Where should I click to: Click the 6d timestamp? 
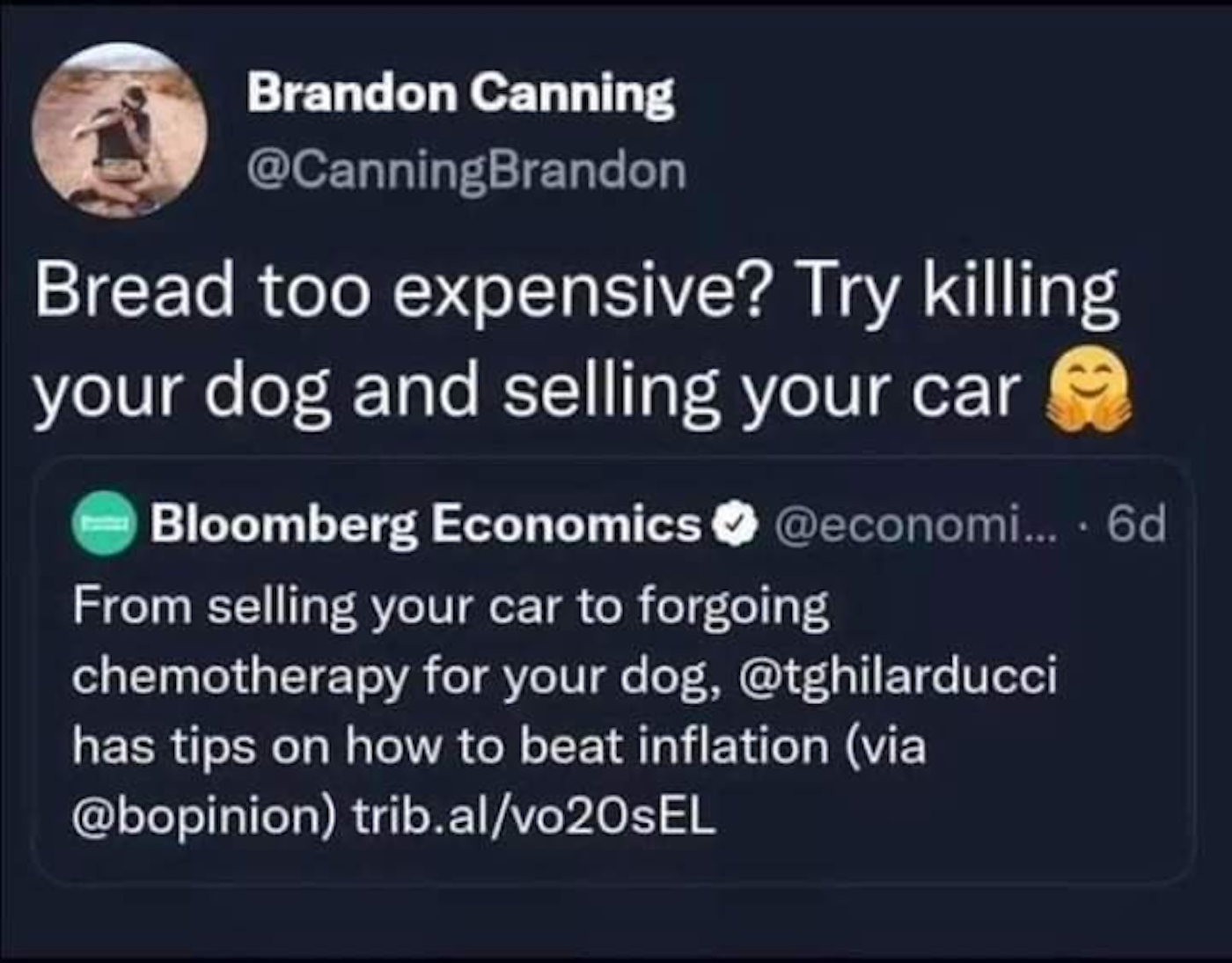[1136, 526]
